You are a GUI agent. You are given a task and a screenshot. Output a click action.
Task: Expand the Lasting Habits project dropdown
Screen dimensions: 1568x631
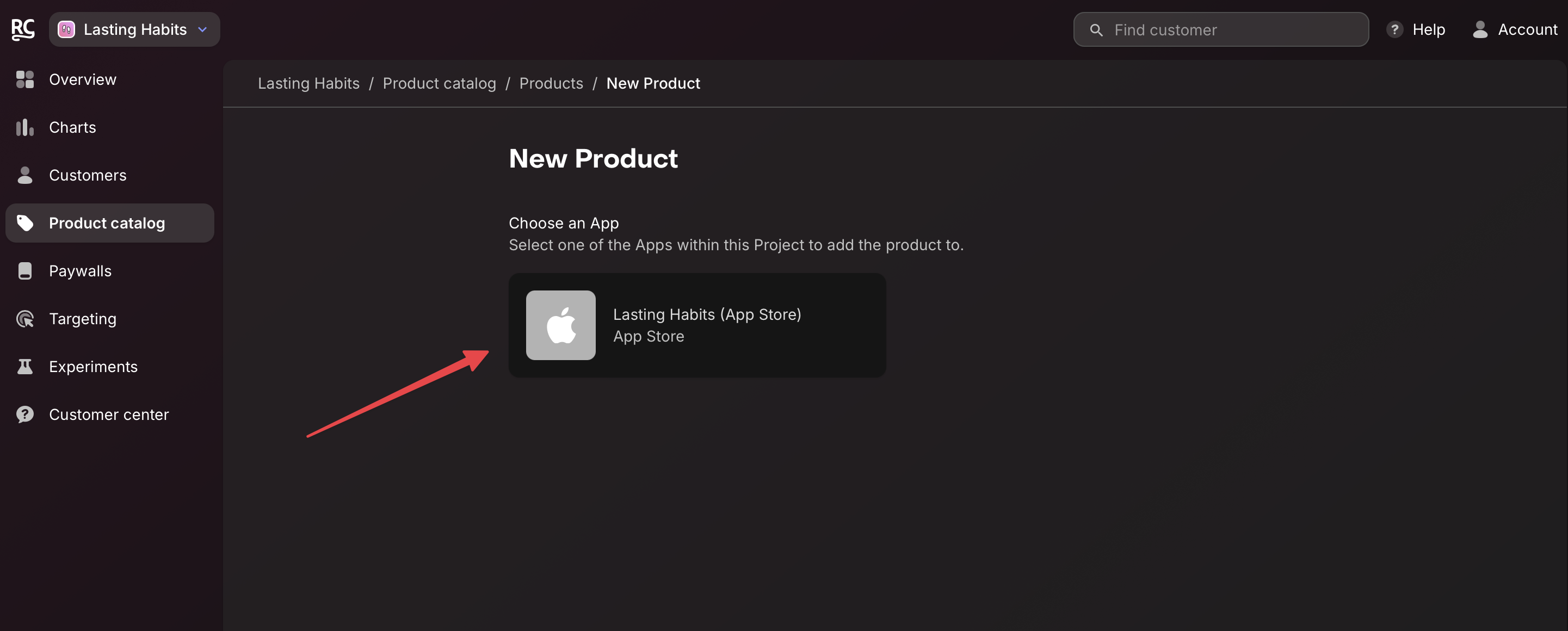[134, 29]
